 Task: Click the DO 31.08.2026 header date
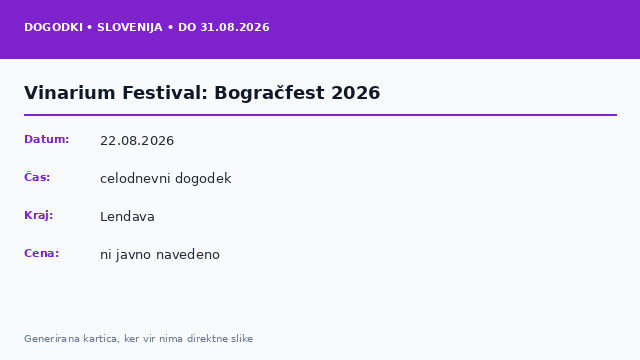click(x=224, y=27)
